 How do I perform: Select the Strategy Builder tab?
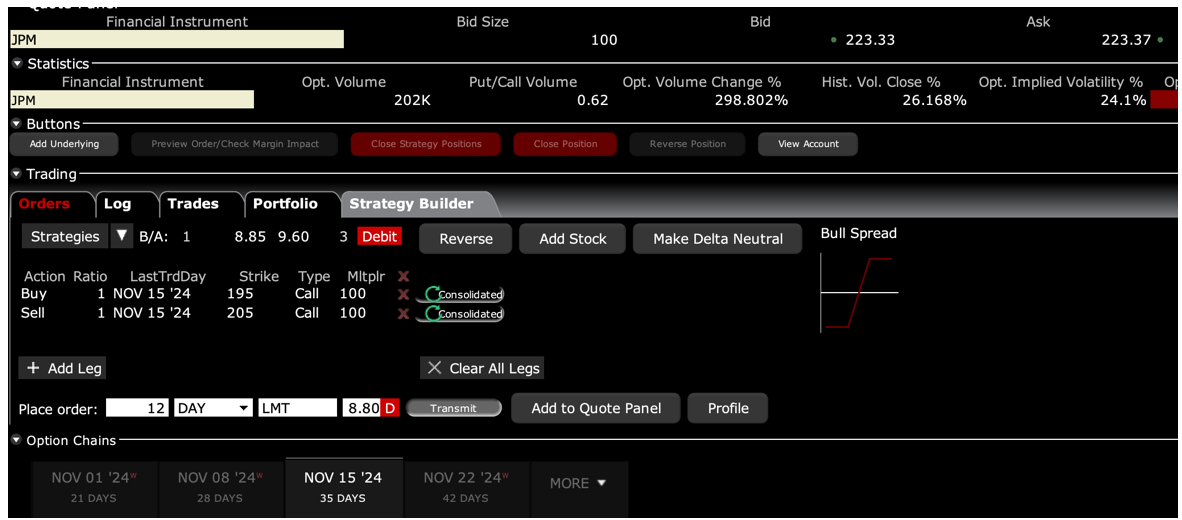(412, 203)
